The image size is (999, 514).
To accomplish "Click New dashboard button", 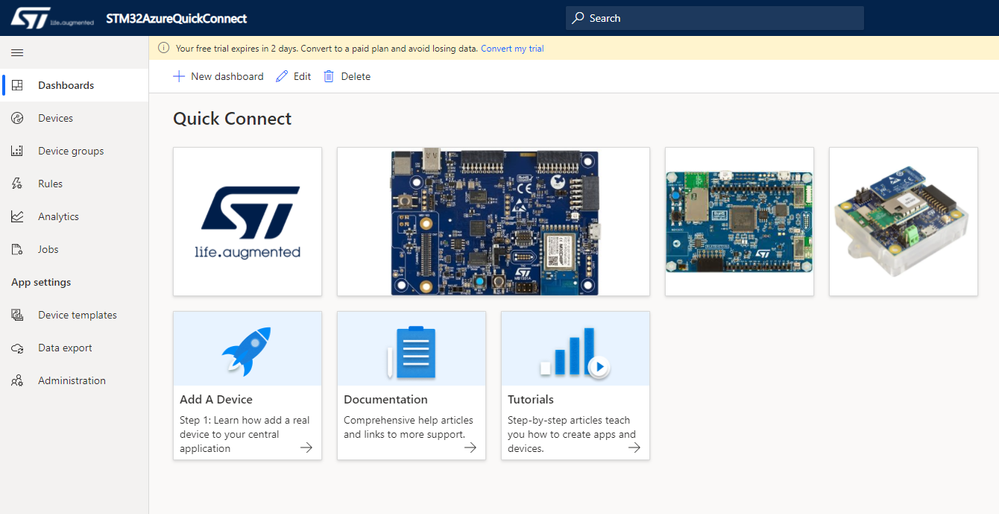I will click(x=218, y=76).
